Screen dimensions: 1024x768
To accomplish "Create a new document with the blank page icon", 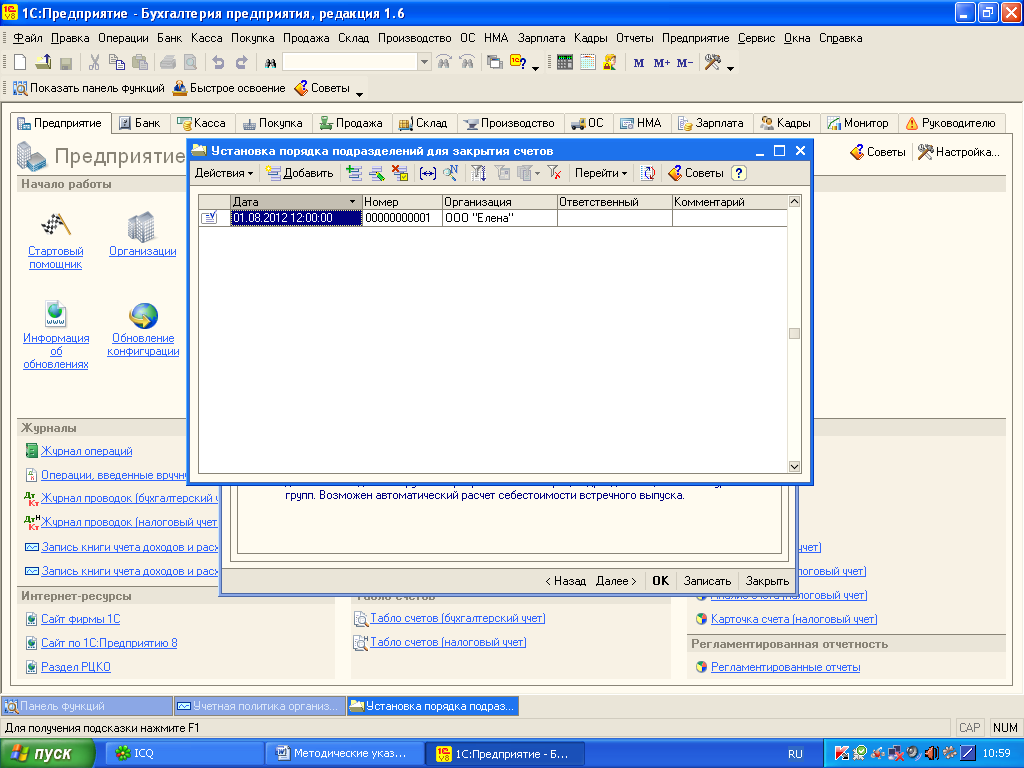I will pyautogui.click(x=20, y=63).
